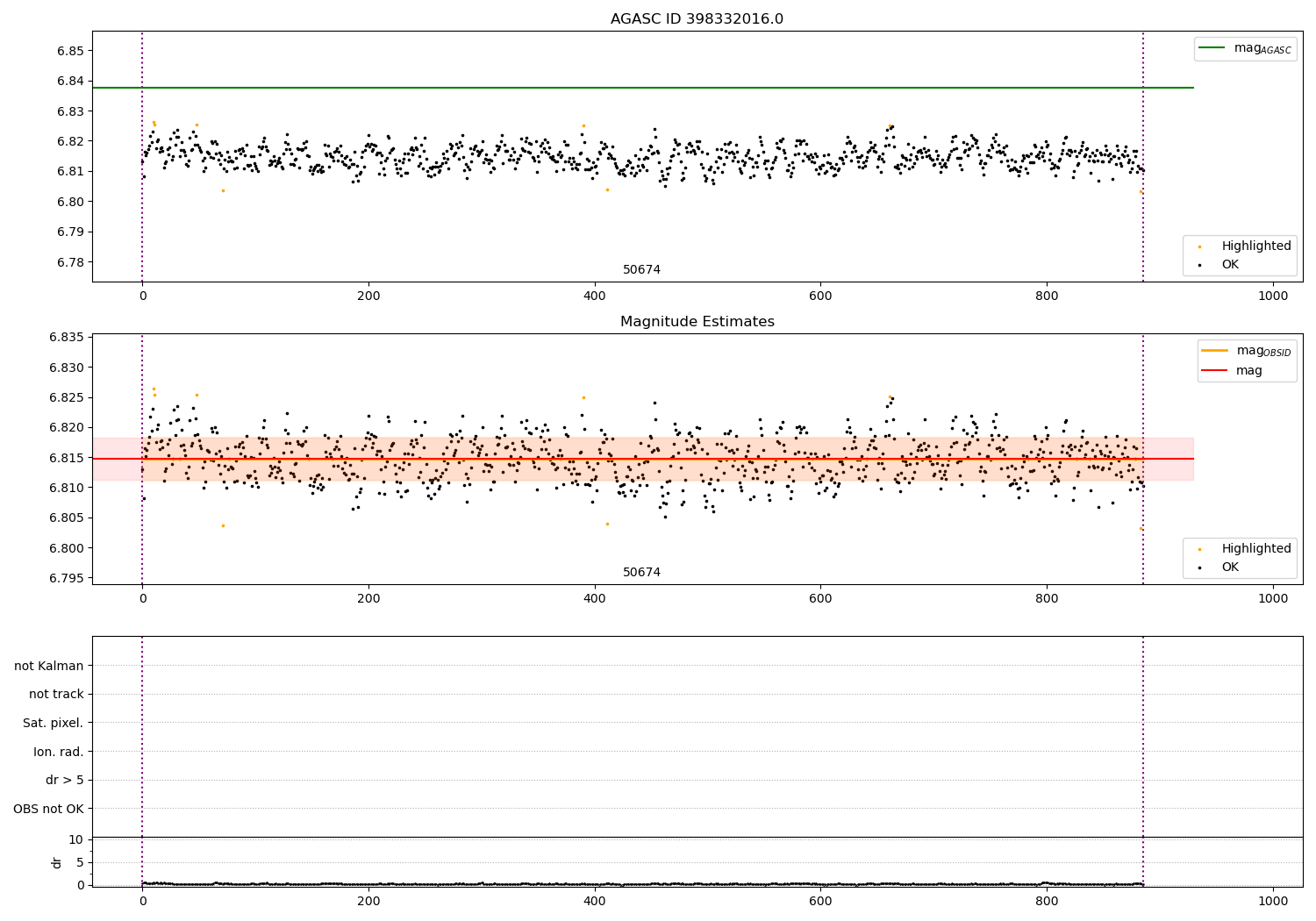The height and width of the screenshot is (921, 1316).
Task: Click the 6.825 tick label on middle plot
Action: coord(65,397)
